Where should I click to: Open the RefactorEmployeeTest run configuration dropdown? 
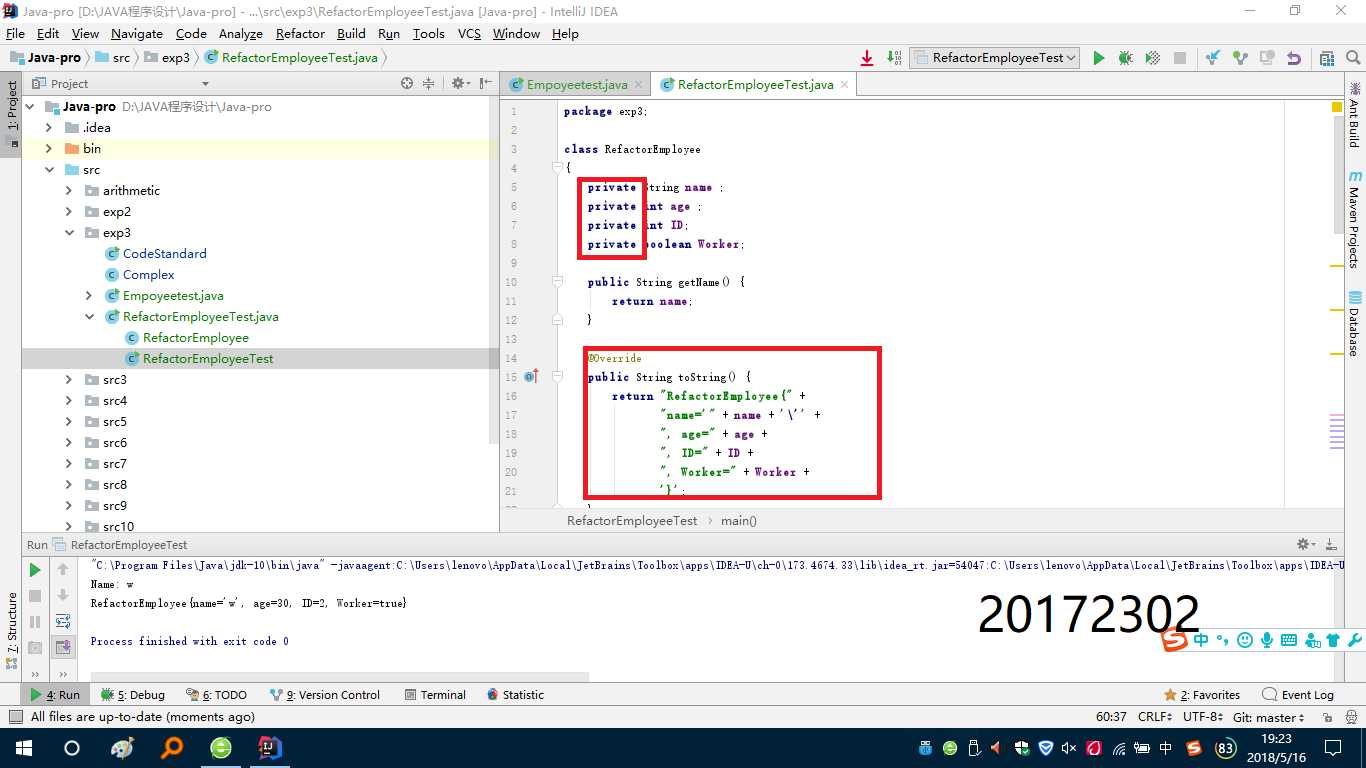pyautogui.click(x=994, y=58)
